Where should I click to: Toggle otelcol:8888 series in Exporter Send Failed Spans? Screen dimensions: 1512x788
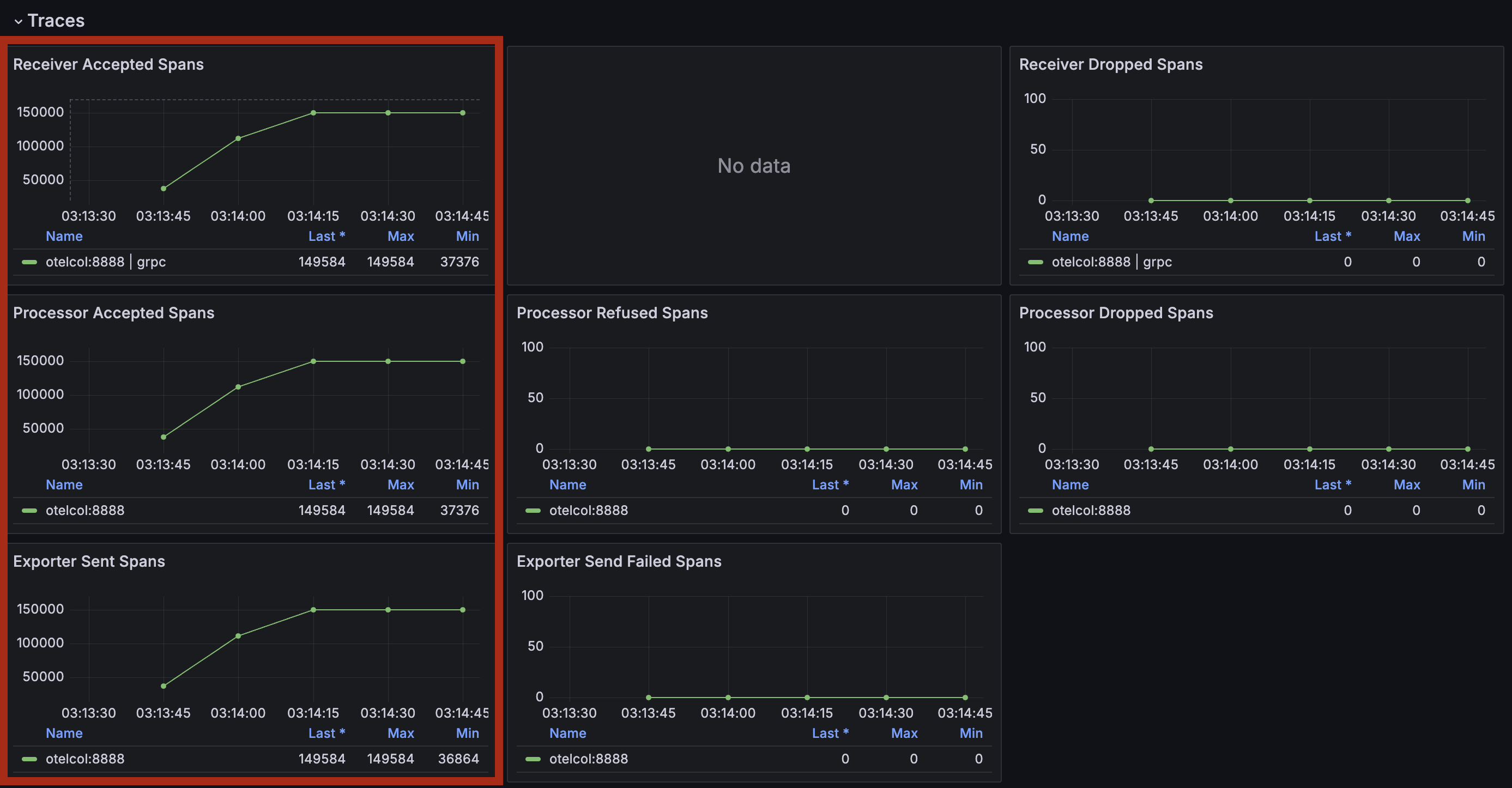589,759
